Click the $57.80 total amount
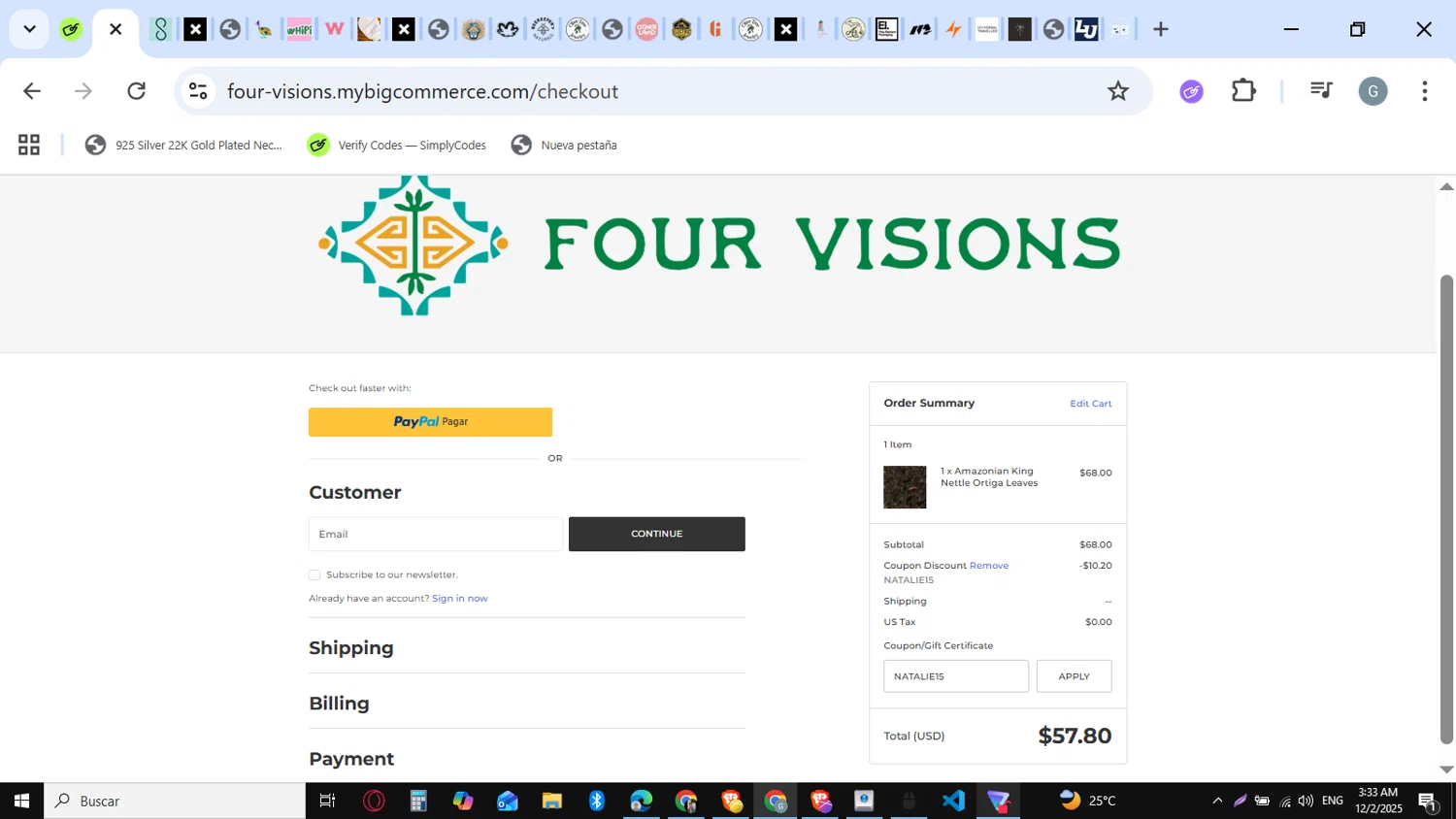 (x=1075, y=736)
